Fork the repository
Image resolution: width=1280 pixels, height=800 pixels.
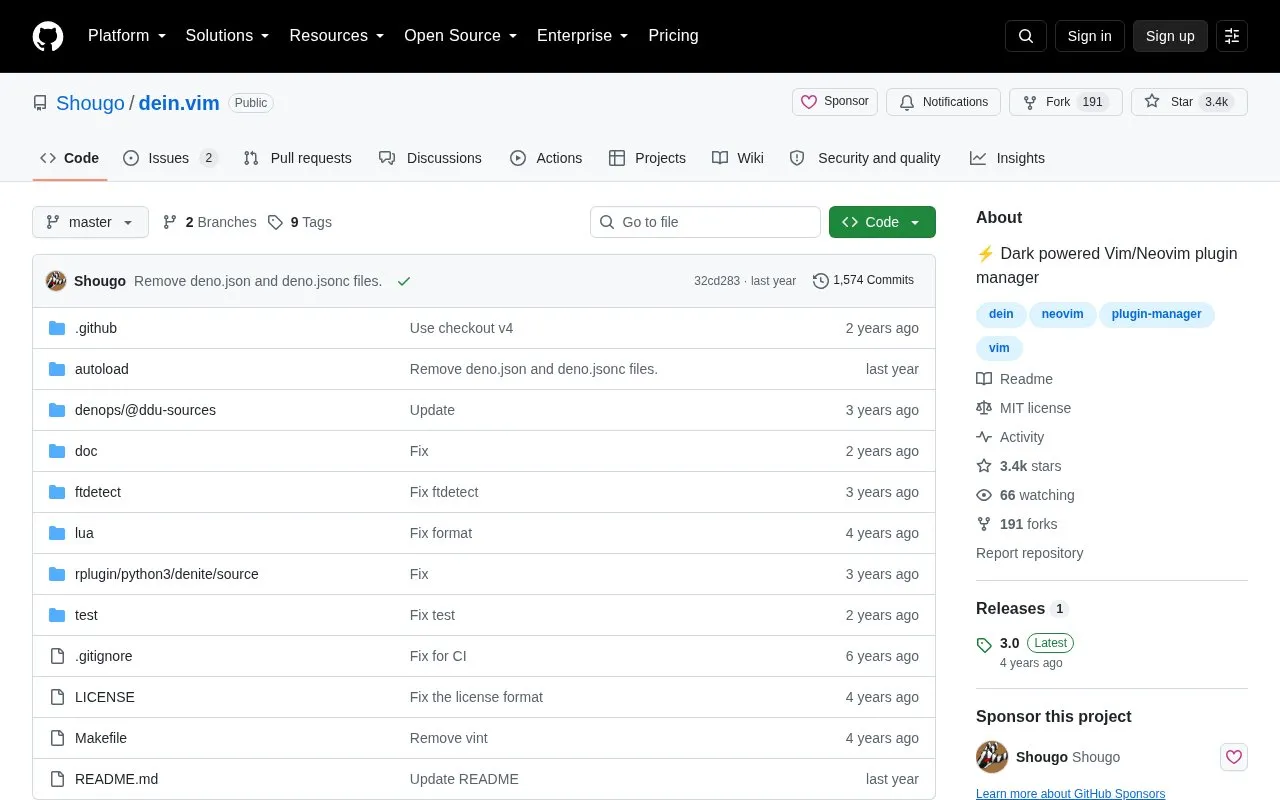click(x=1066, y=102)
